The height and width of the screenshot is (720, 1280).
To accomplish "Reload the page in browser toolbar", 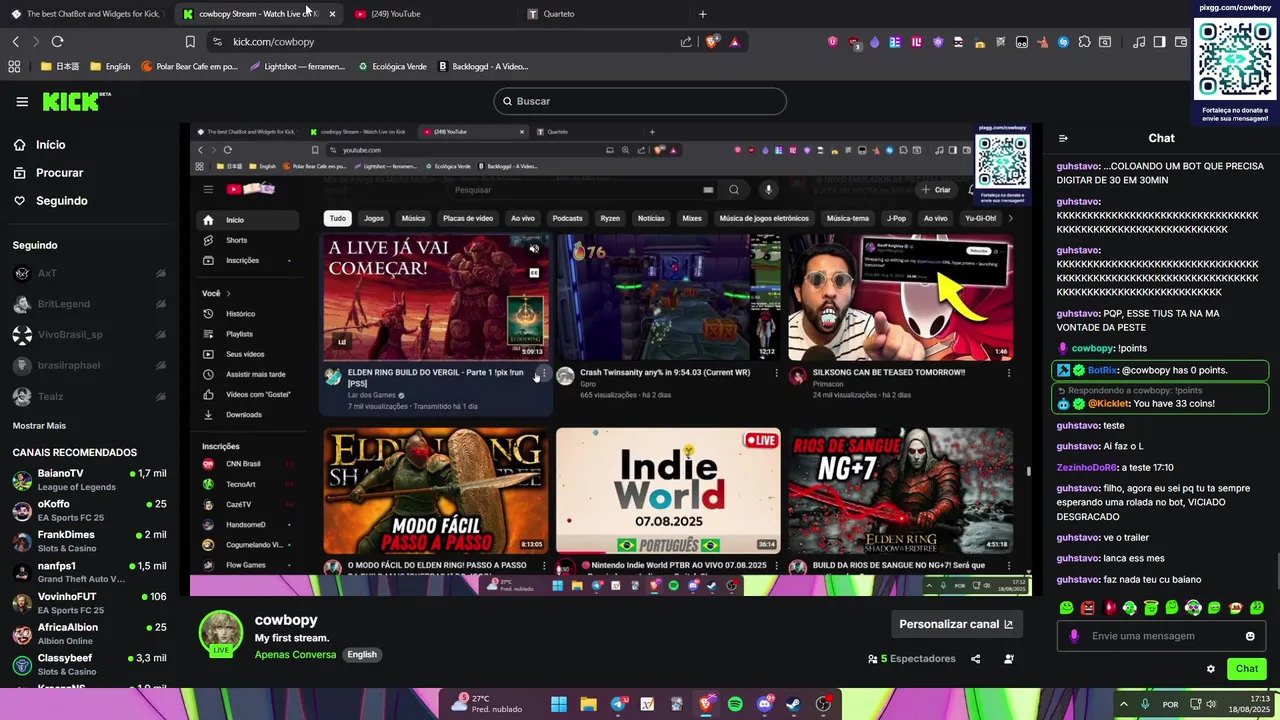I will tap(57, 41).
